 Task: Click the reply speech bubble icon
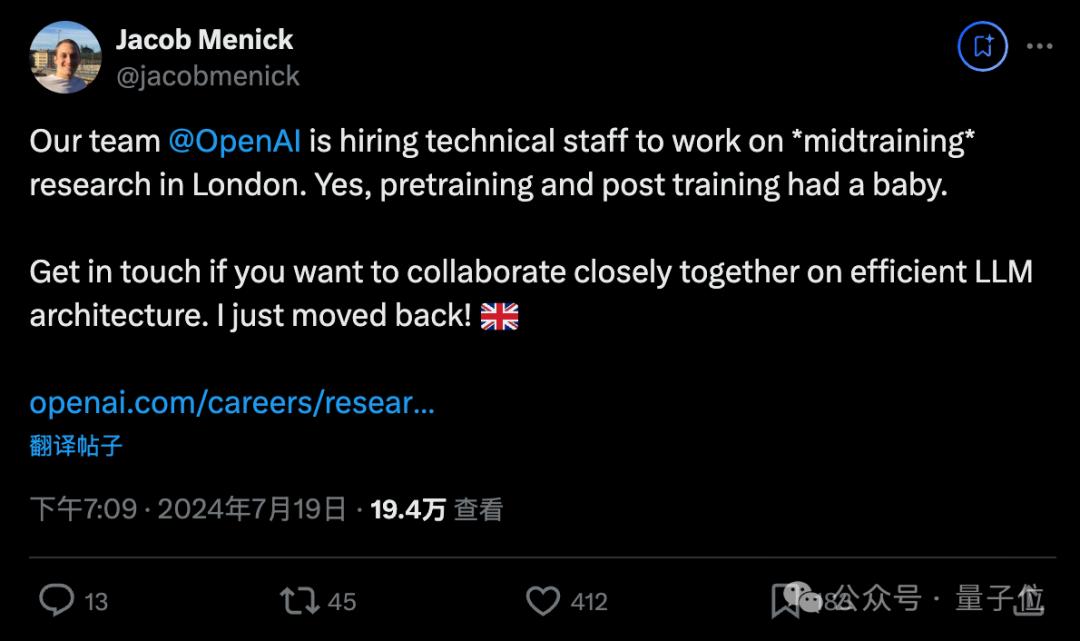pos(57,600)
